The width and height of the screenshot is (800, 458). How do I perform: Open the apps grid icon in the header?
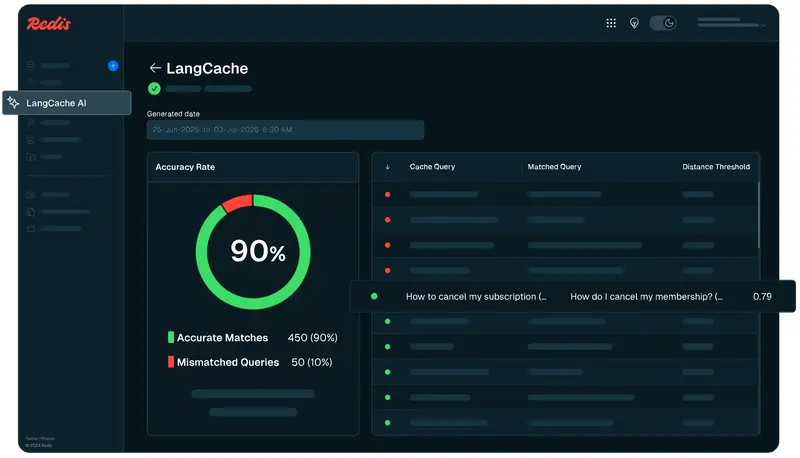(611, 23)
